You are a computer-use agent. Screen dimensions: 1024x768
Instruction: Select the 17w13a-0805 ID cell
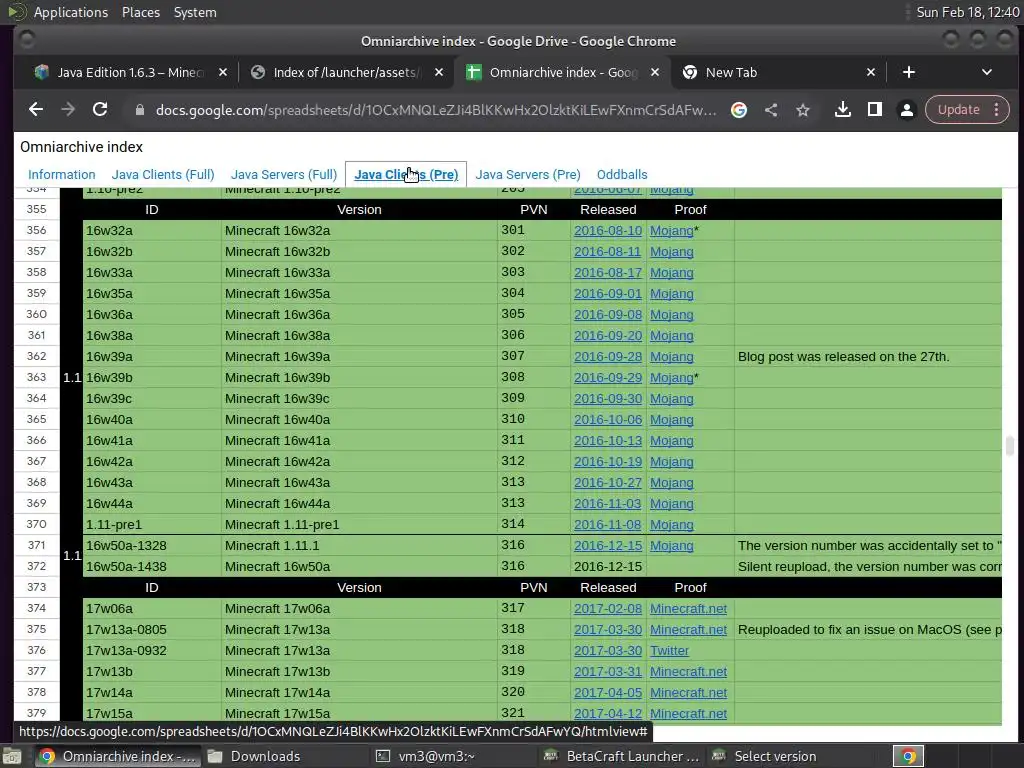click(x=152, y=630)
